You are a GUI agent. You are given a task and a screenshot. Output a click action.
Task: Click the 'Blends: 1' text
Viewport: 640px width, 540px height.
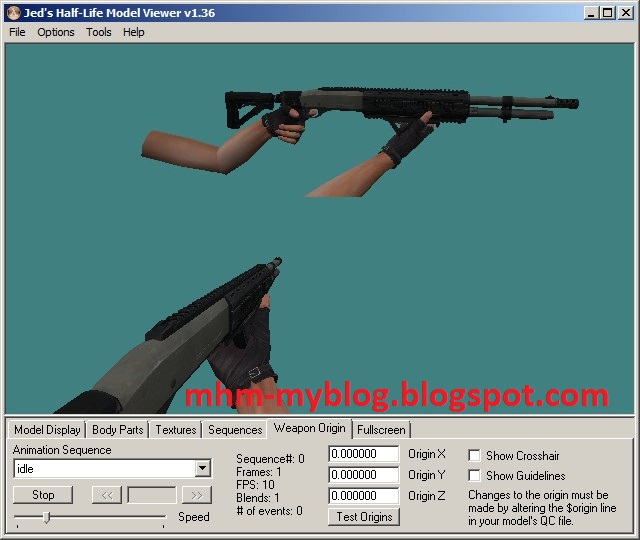[x=258, y=498]
